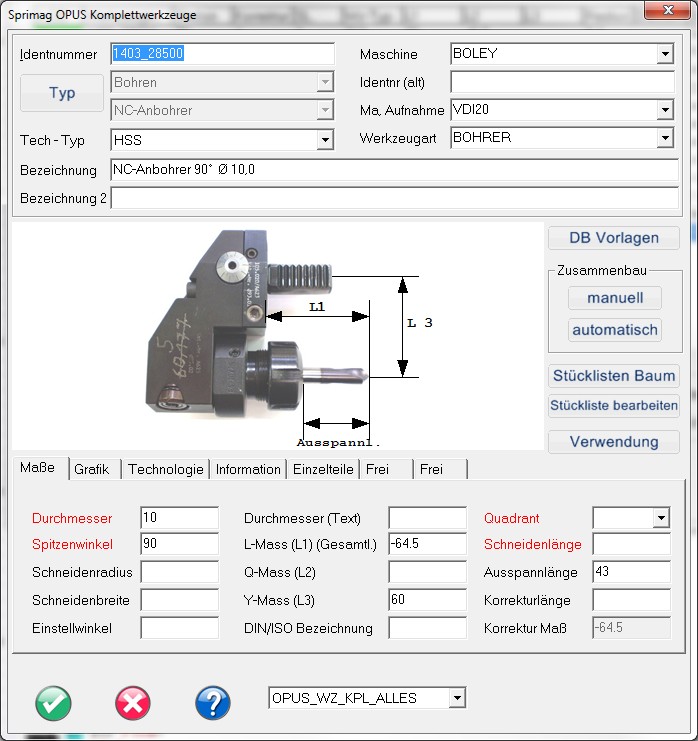Click Stückliste bearbeiten button
This screenshot has height=741, width=698.
pos(614,406)
